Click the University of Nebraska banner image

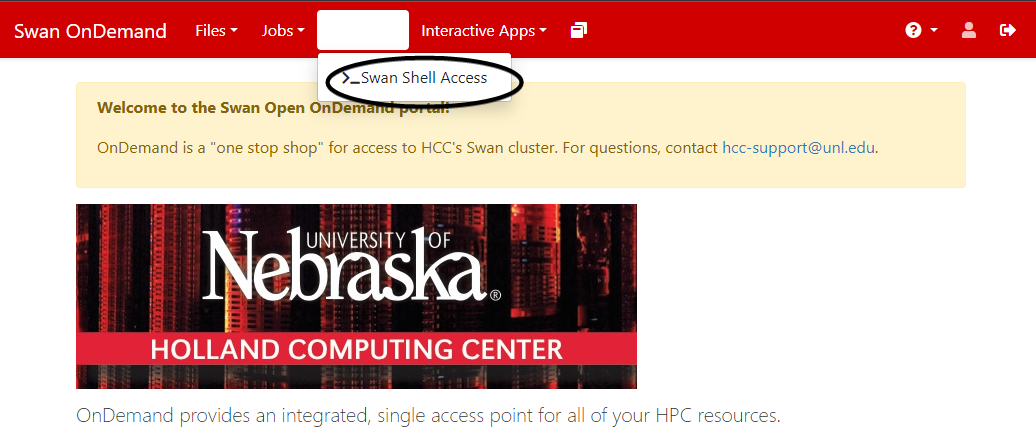(356, 296)
